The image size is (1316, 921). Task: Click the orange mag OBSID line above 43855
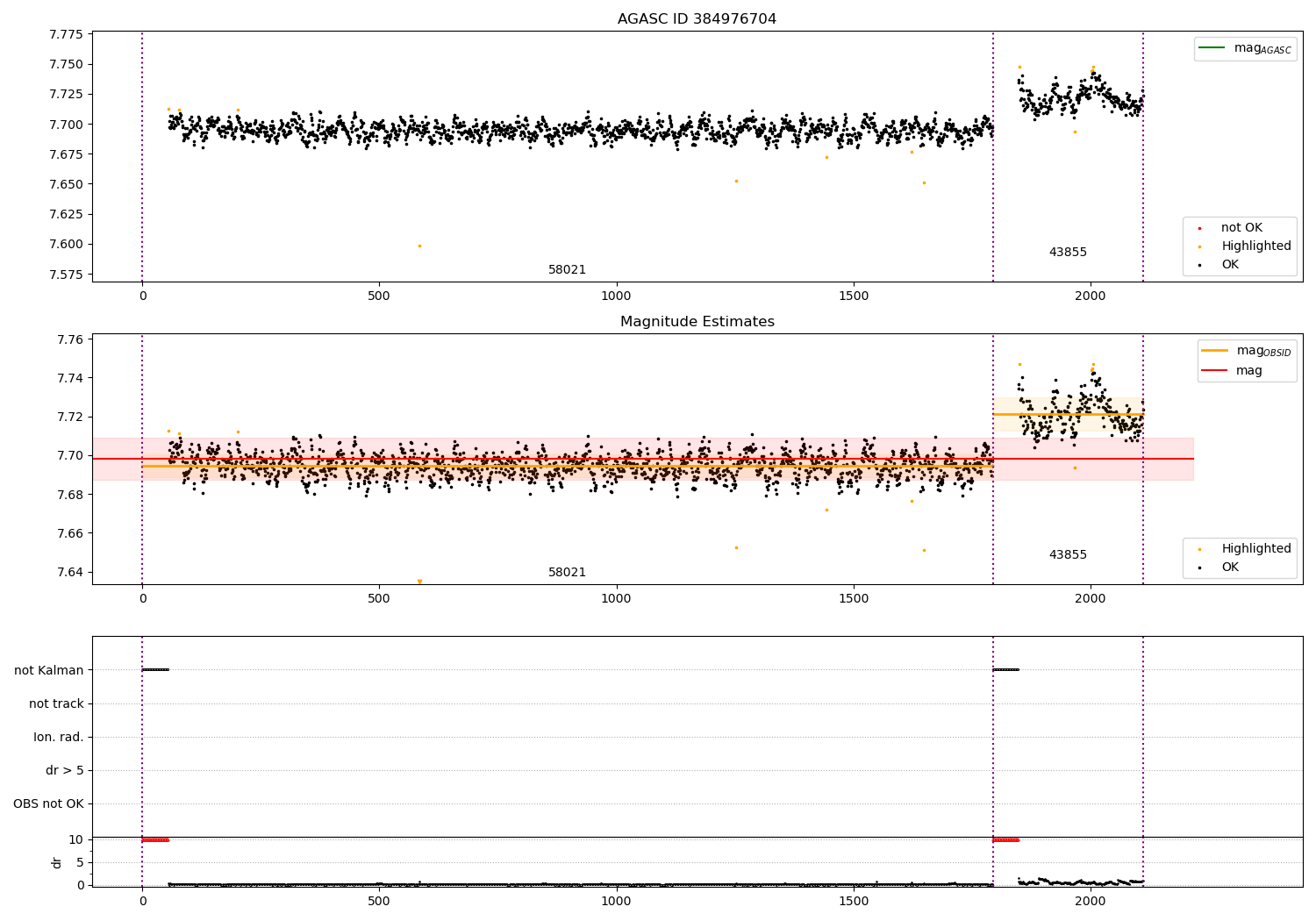[1068, 414]
